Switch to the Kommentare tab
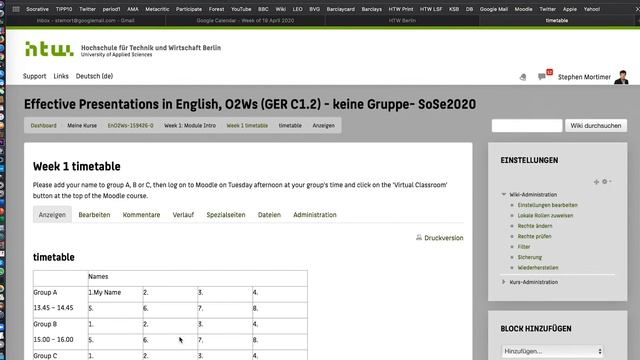This screenshot has height=360, width=640. [141, 215]
